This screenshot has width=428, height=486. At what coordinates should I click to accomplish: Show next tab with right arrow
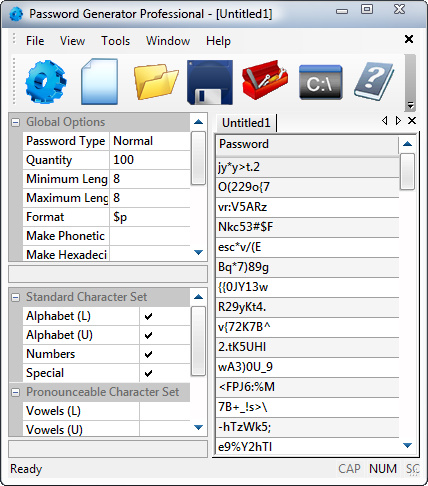pos(398,121)
